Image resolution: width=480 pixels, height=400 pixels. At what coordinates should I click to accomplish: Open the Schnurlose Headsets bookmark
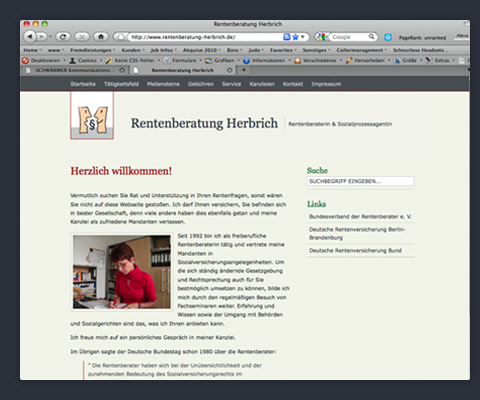[x=420, y=50]
